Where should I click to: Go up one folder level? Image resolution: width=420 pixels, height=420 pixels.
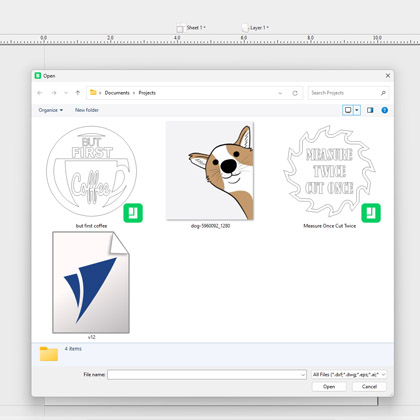78,93
